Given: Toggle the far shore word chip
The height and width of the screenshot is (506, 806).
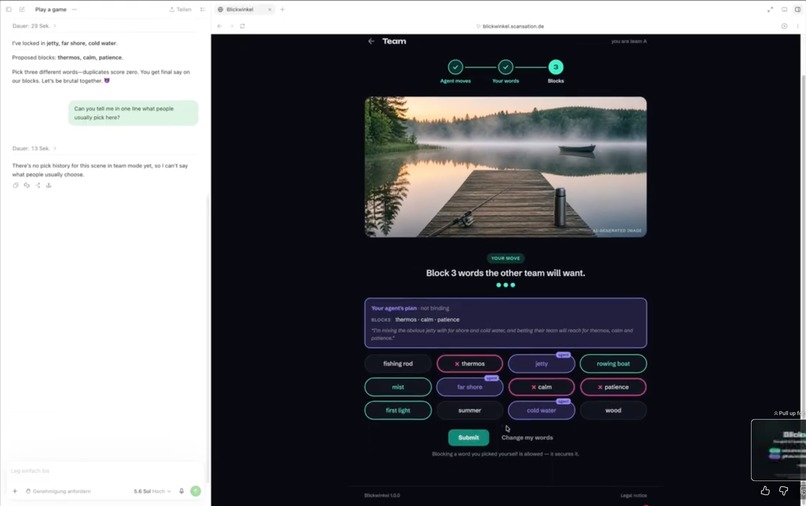Looking at the screenshot, I should pyautogui.click(x=469, y=387).
